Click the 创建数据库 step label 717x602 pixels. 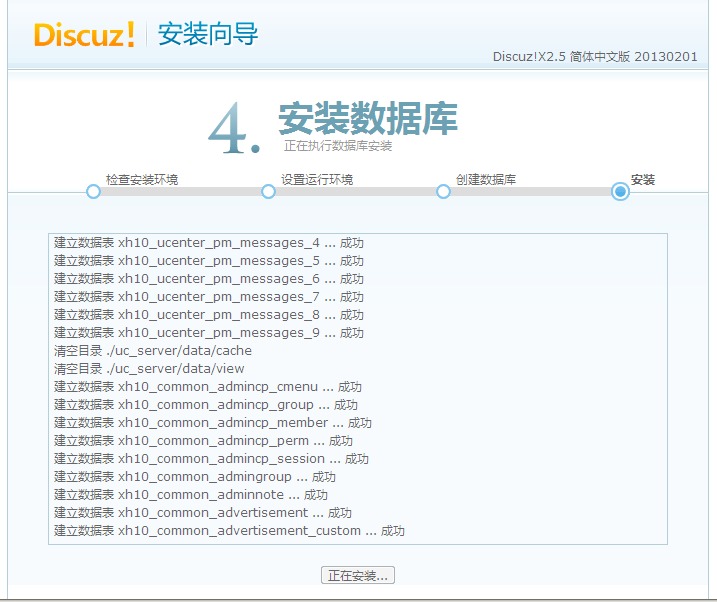(486, 180)
